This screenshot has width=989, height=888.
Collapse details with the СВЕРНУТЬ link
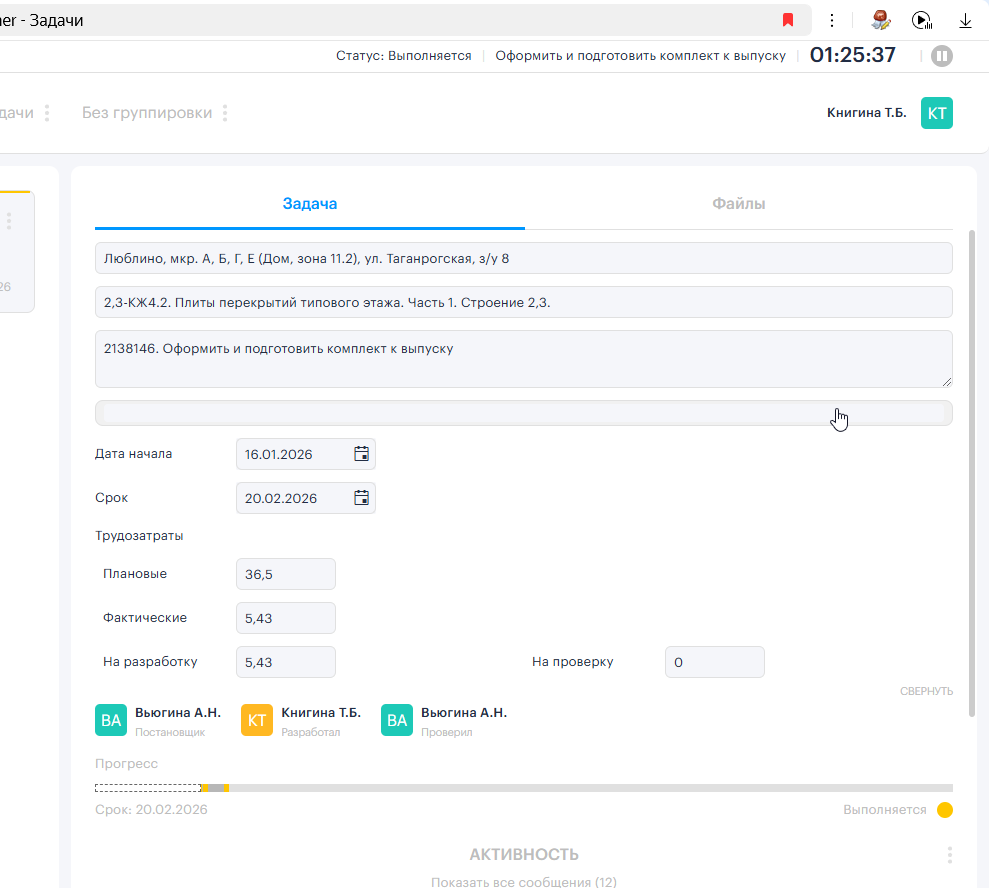926,691
